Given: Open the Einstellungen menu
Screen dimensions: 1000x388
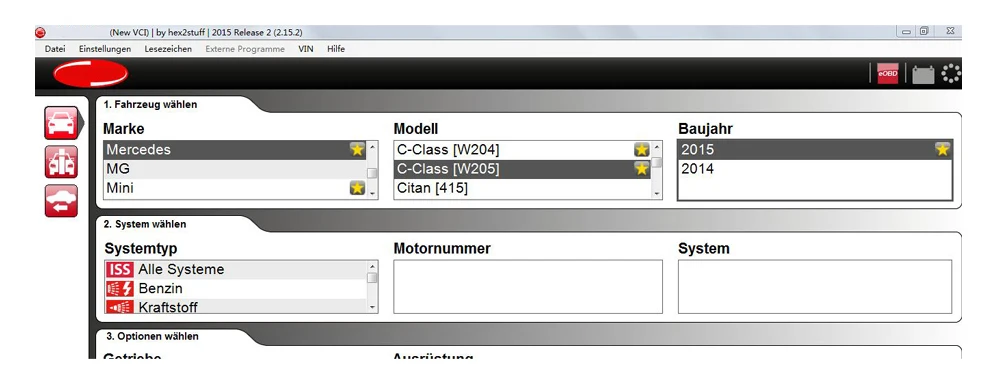Looking at the screenshot, I should [x=105, y=48].
